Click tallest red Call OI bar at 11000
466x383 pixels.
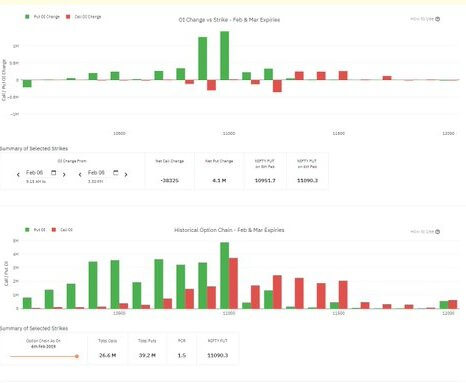click(x=233, y=283)
